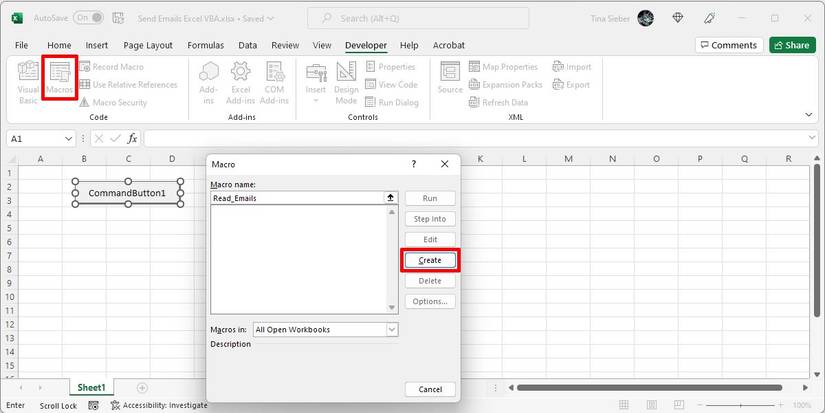Open Expansion Packs

pos(506,85)
